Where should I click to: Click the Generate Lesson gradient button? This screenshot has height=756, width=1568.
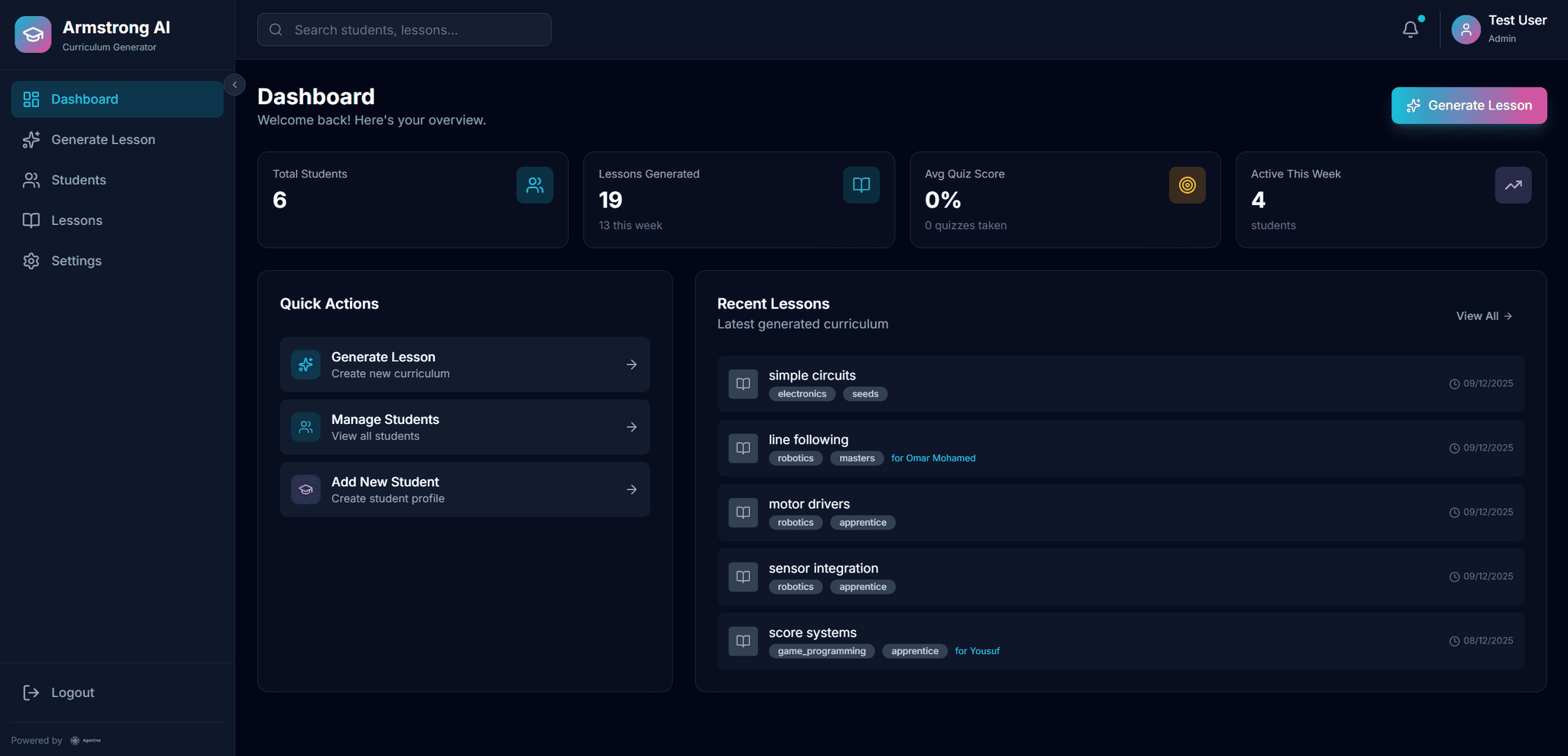(x=1468, y=105)
